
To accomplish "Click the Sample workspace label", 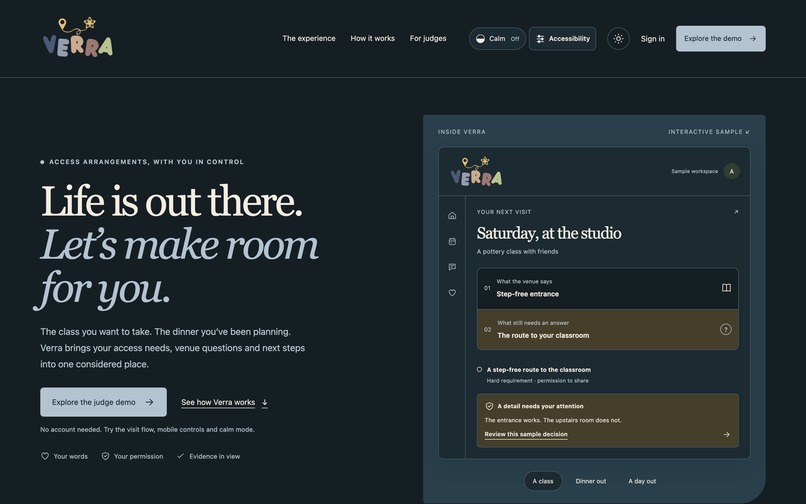I will tap(694, 171).
